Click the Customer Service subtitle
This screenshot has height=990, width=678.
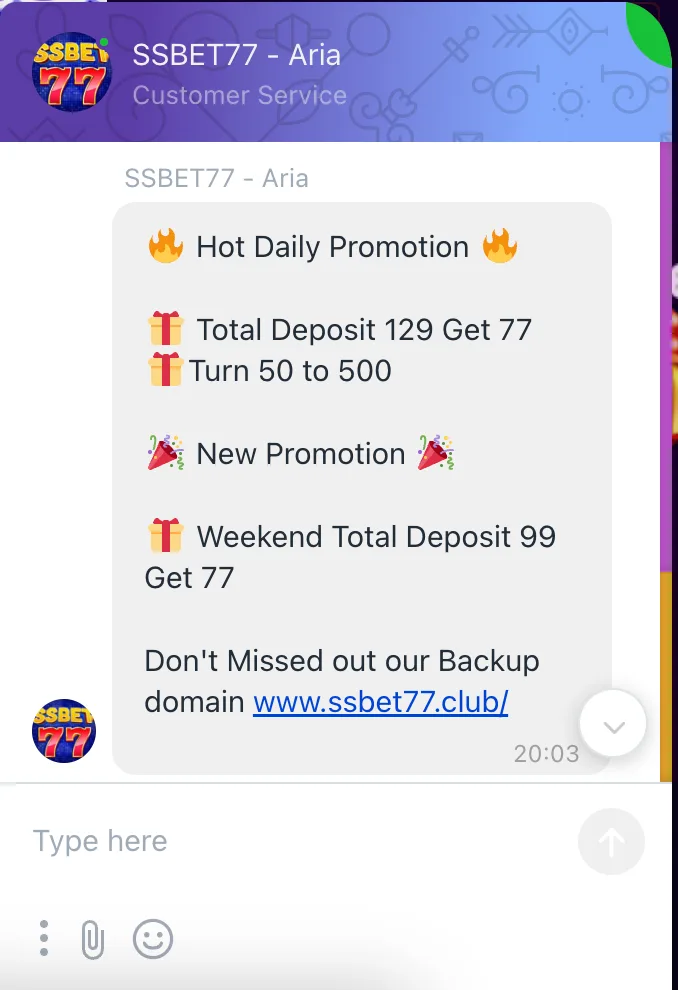(240, 95)
